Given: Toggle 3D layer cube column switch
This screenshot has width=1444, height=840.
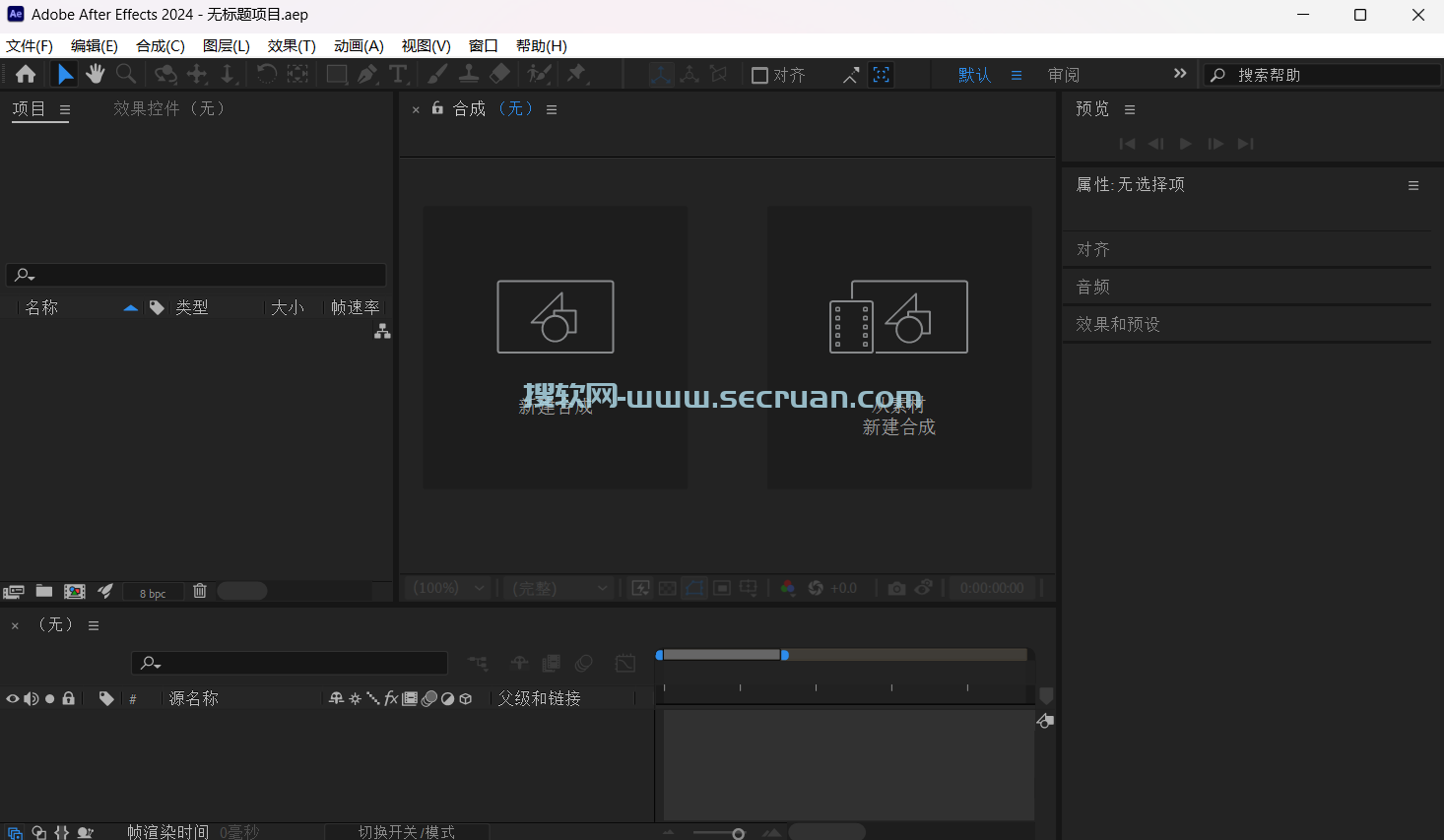Looking at the screenshot, I should [466, 698].
